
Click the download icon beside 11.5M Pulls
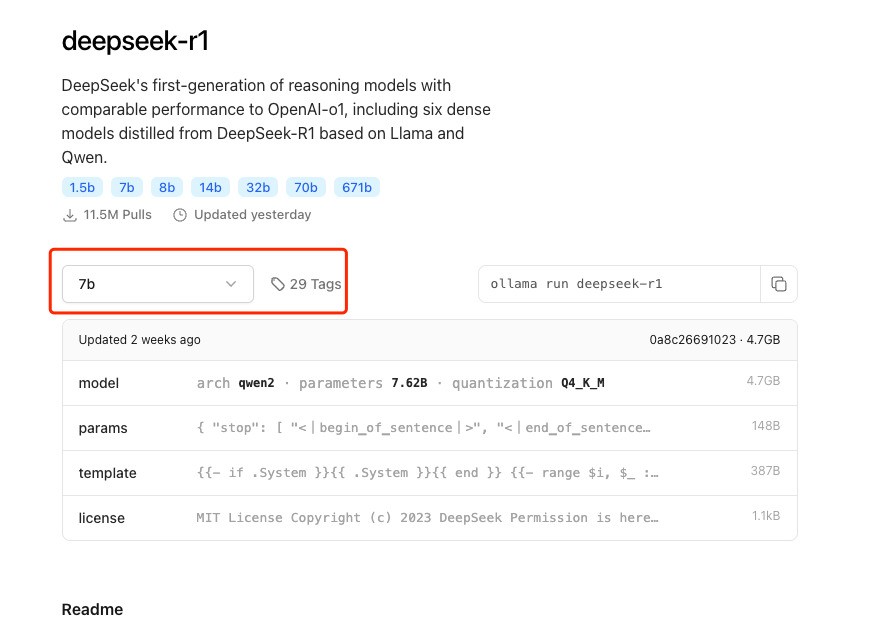coord(70,215)
